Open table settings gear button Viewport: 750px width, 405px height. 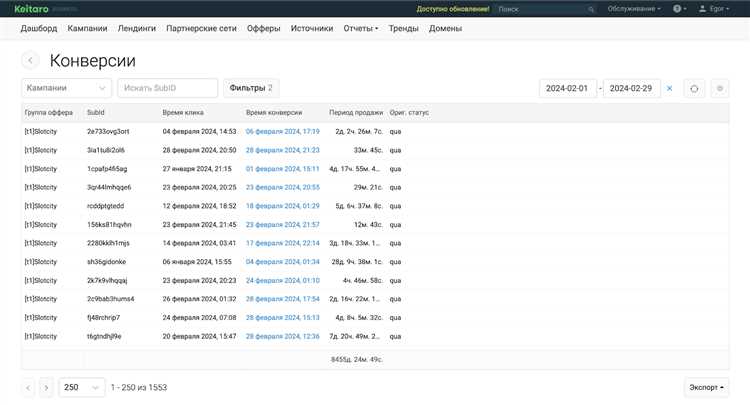[720, 88]
